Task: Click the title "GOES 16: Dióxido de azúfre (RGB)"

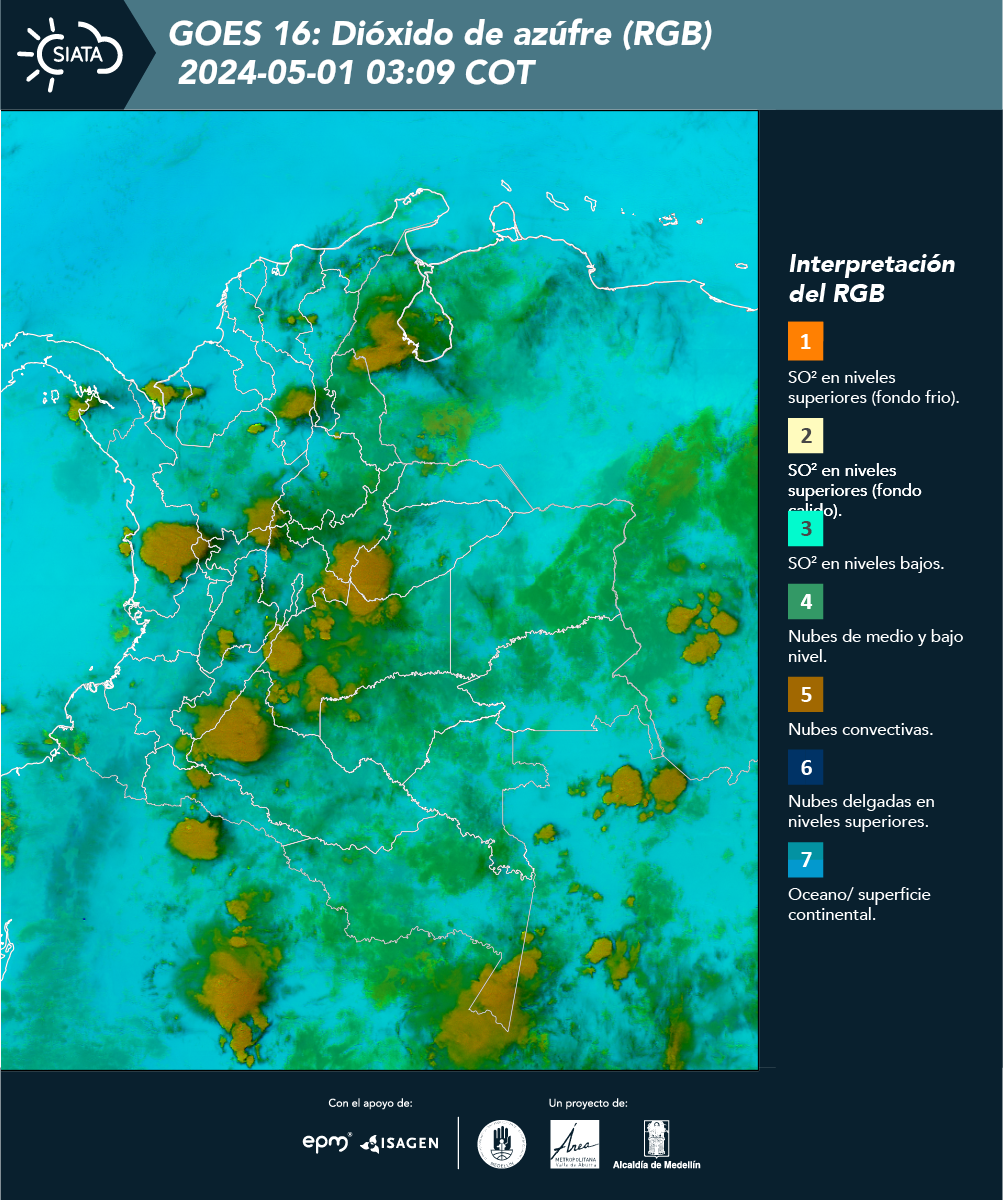Action: pyautogui.click(x=441, y=35)
